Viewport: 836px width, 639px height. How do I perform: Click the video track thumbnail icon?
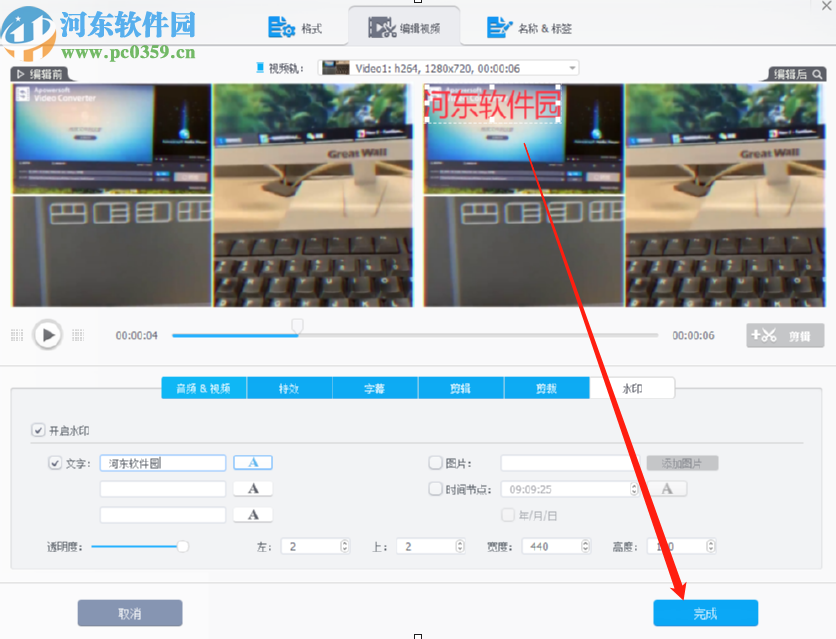coord(336,68)
